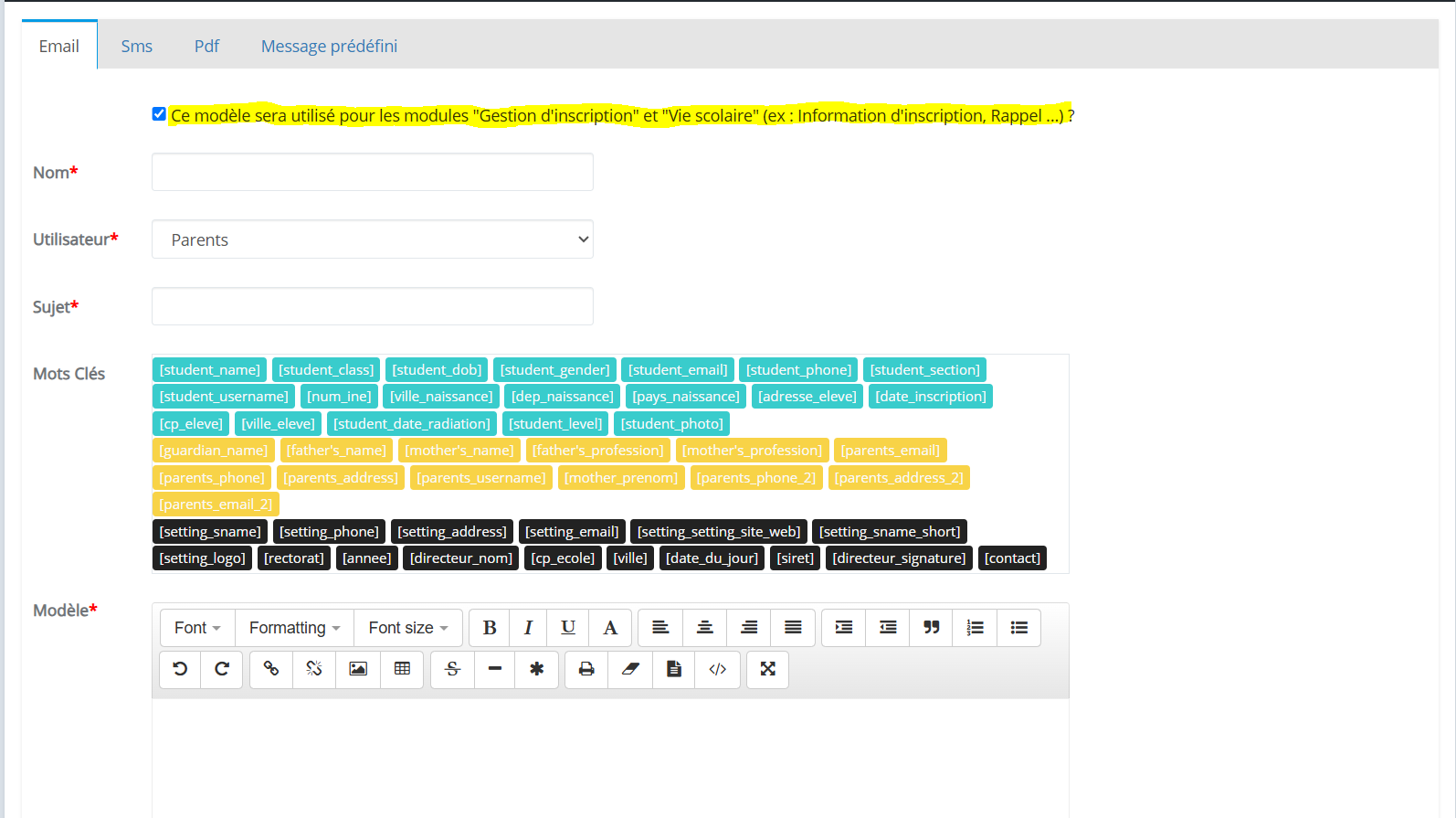Click the asterisk special character button
Image resolution: width=1456 pixels, height=818 pixels.
point(537,669)
